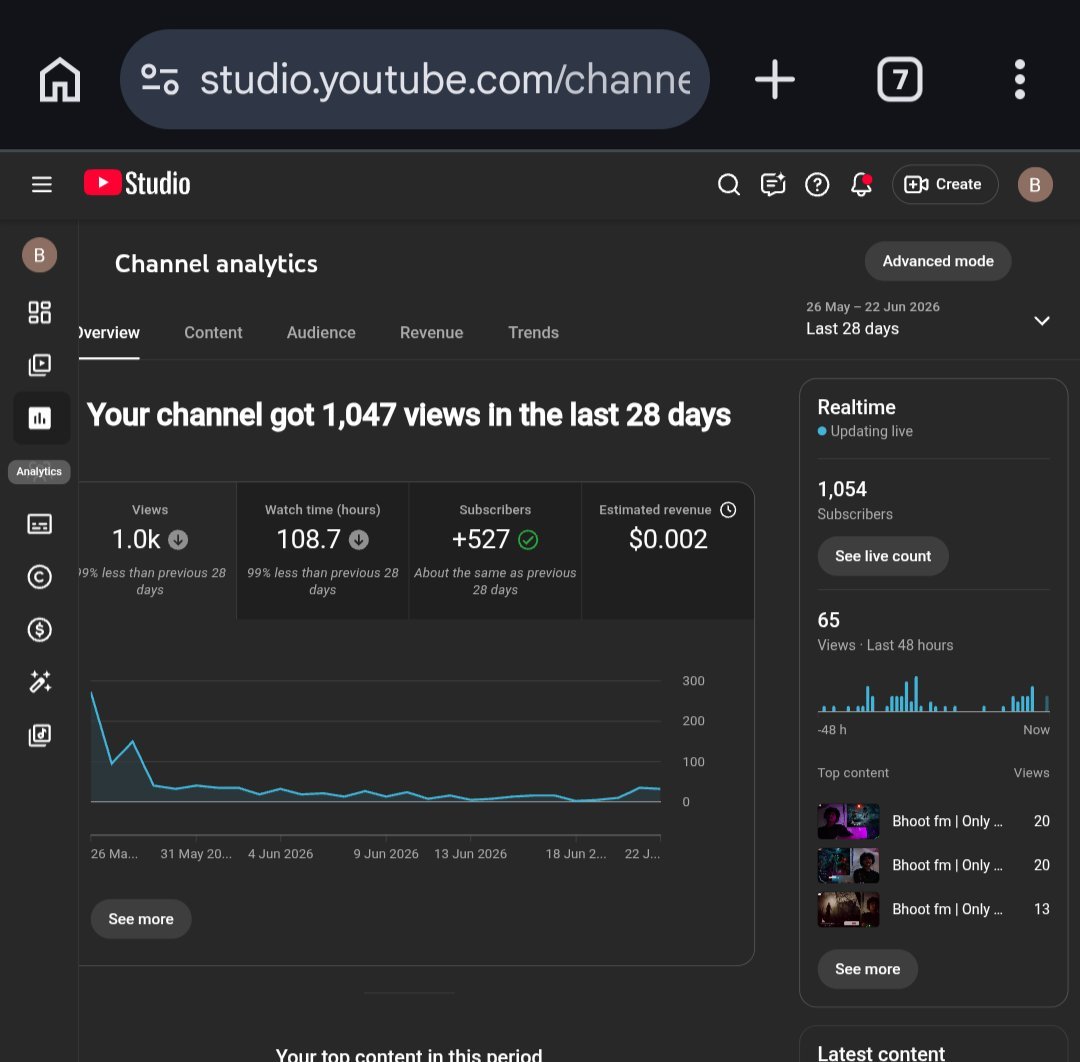Open site settings icon in address bar
Screen dimensions: 1080x1062
[160, 79]
